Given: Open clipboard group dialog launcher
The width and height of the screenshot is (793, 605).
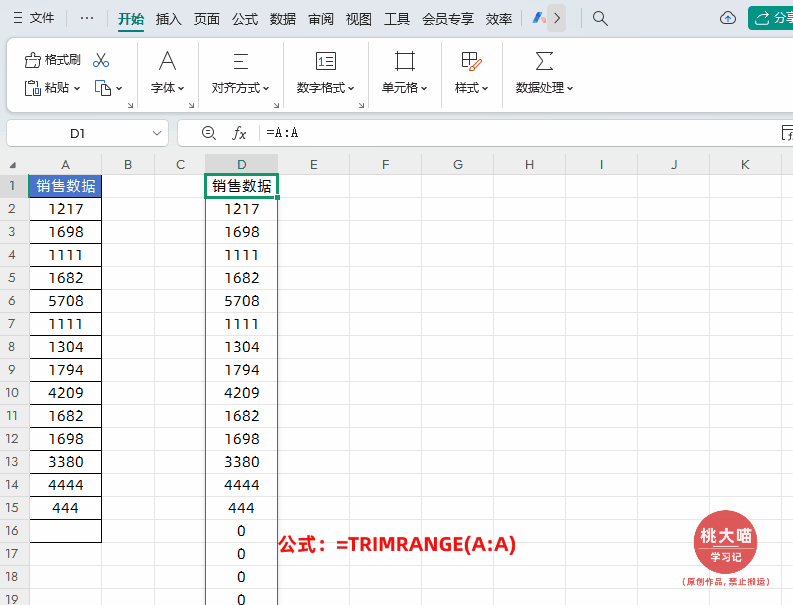Looking at the screenshot, I should tap(130, 105).
